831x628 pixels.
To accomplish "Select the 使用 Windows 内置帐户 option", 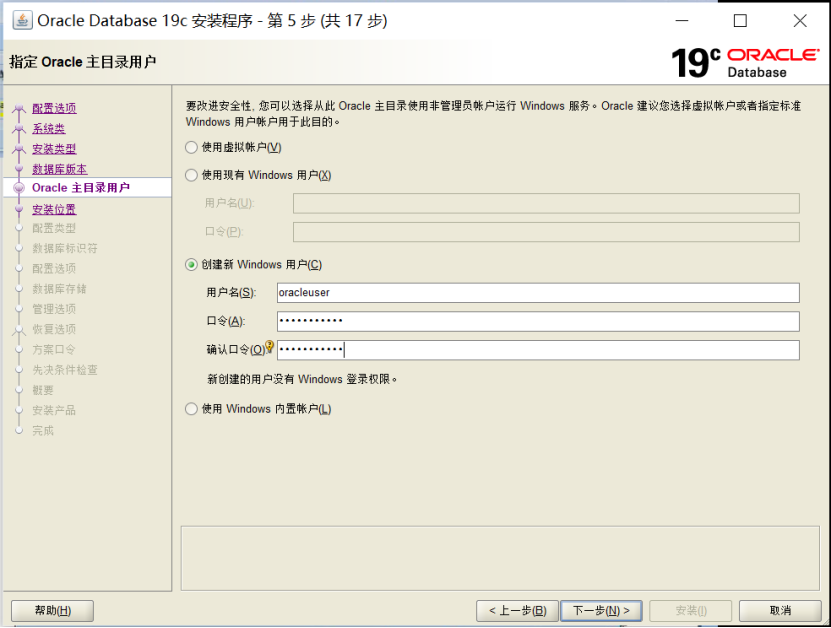I will pyautogui.click(x=190, y=408).
